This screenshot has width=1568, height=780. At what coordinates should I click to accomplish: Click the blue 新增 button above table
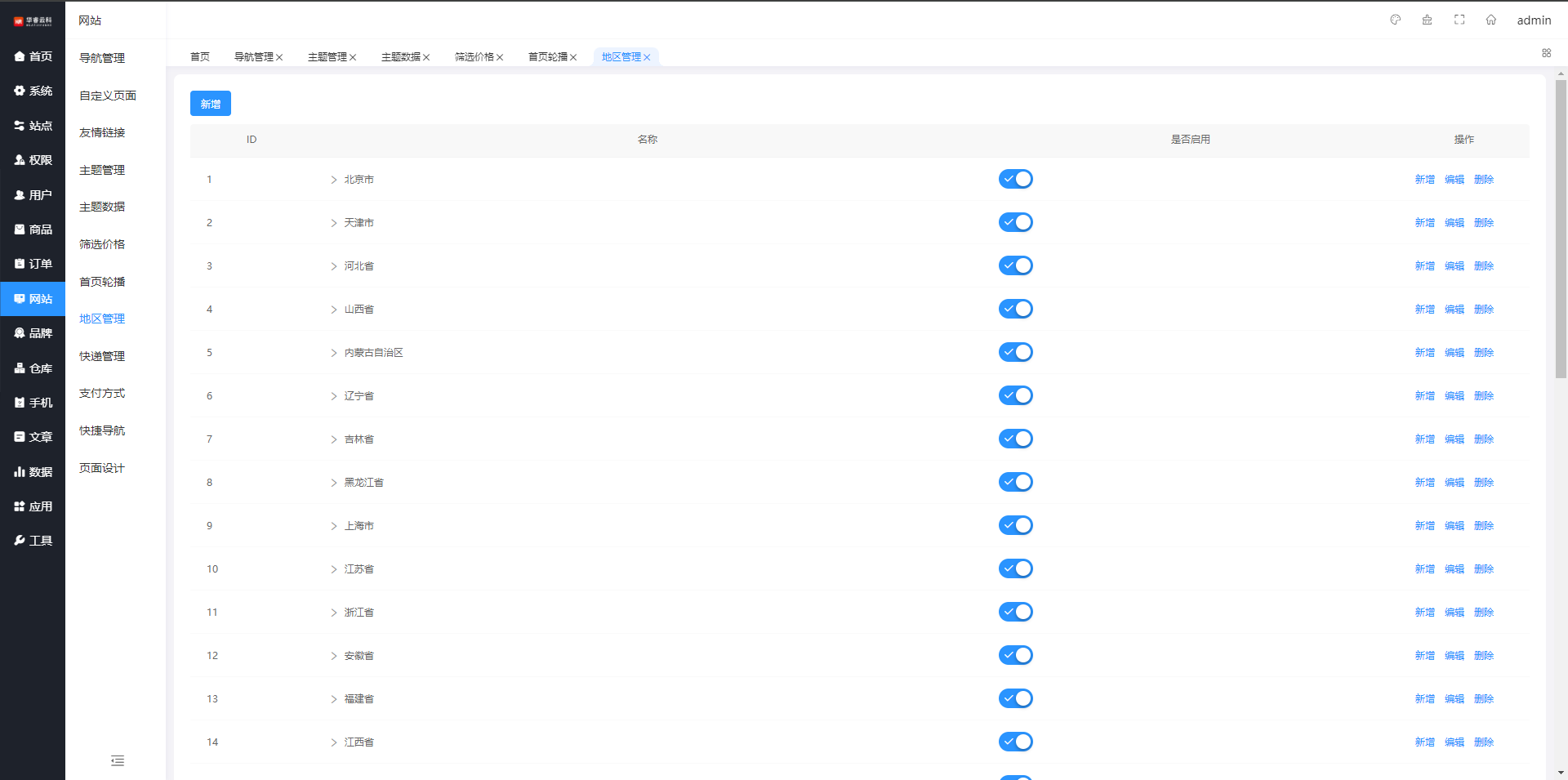point(210,104)
